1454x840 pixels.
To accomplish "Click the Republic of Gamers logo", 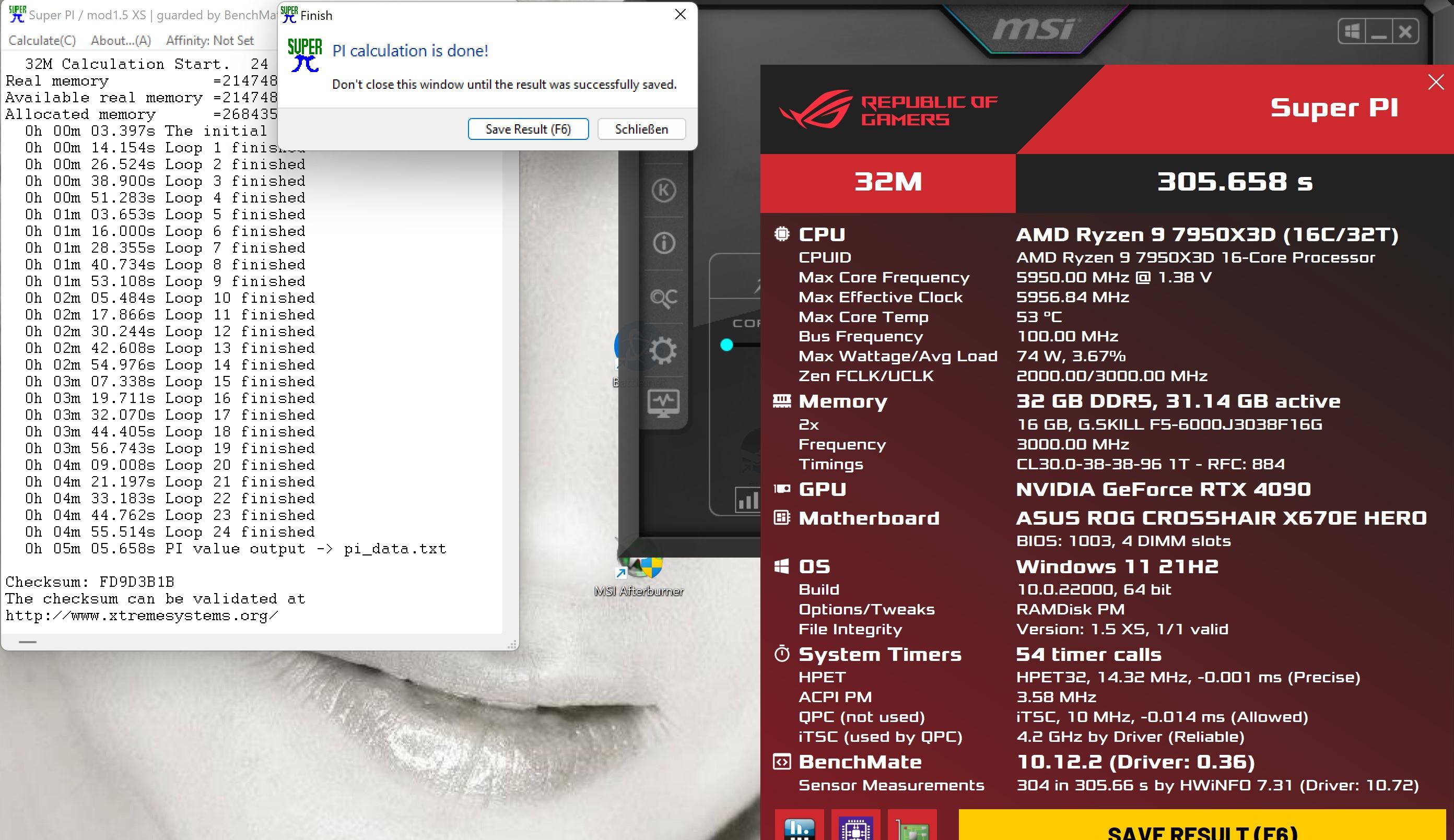I will pos(888,109).
